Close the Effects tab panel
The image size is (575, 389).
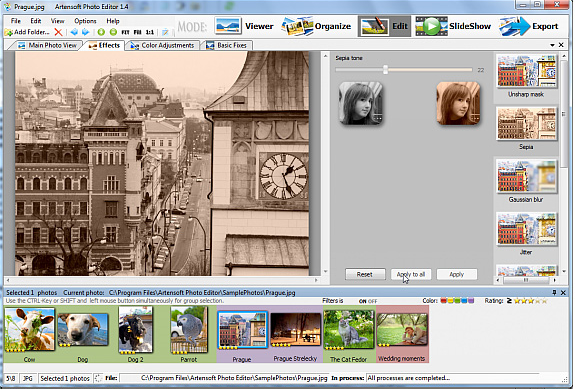[x=561, y=45]
